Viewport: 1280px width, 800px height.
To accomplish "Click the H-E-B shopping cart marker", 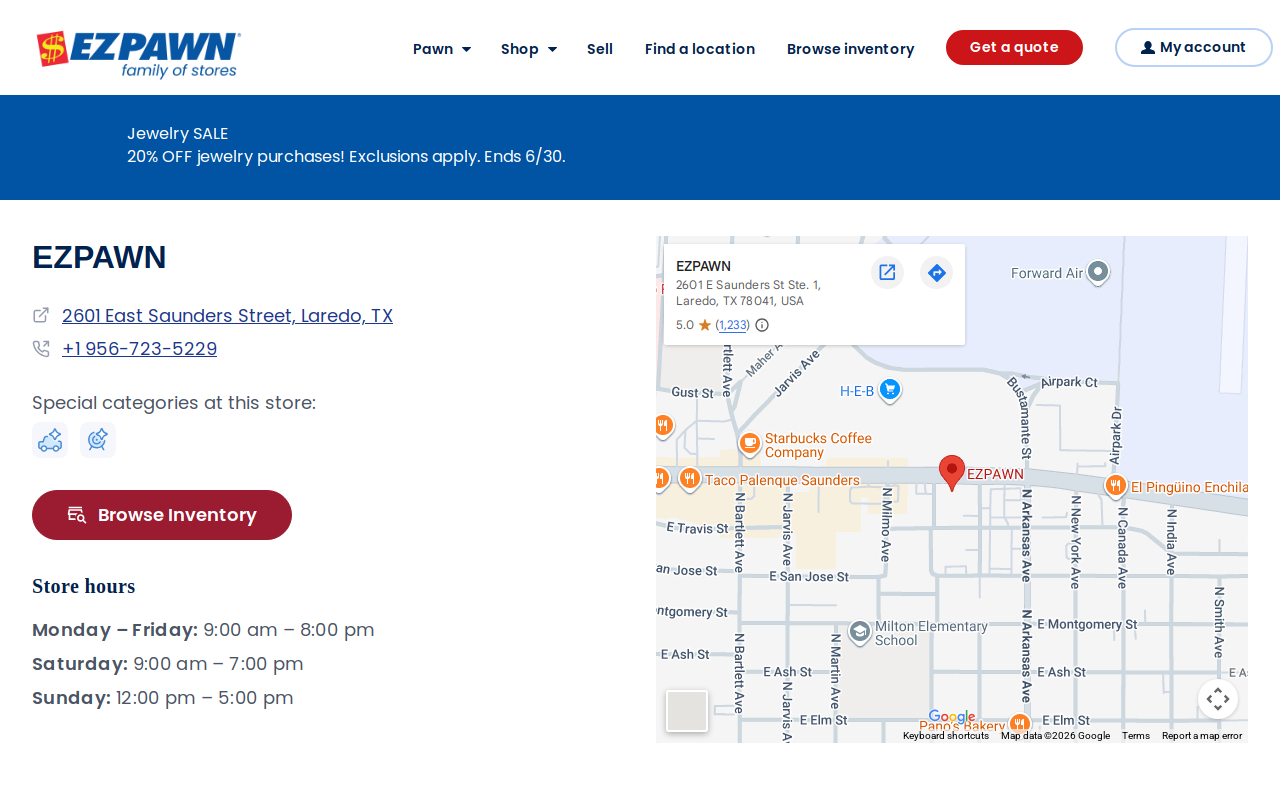I will pos(890,390).
